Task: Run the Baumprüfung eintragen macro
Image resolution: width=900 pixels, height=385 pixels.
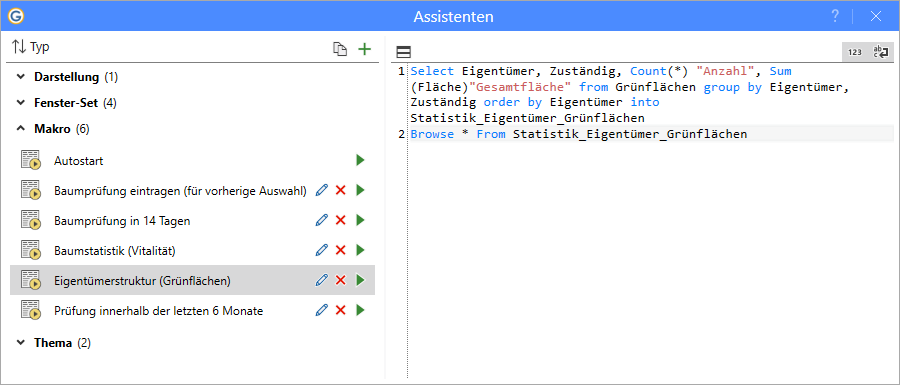Action: (x=360, y=190)
